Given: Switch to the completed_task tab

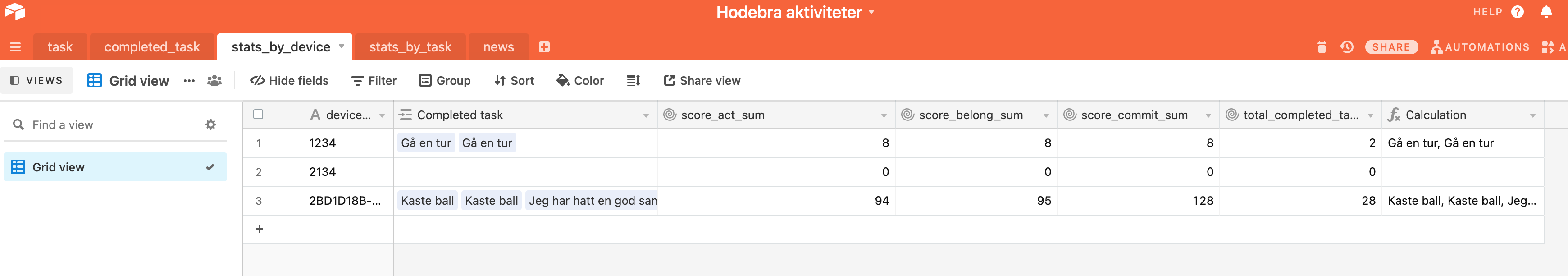Looking at the screenshot, I should coord(152,47).
